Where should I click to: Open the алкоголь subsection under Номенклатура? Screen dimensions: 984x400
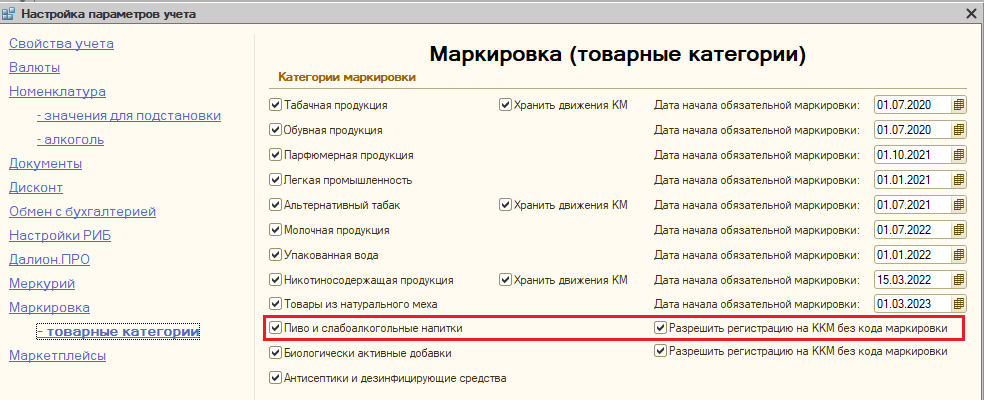(x=70, y=139)
